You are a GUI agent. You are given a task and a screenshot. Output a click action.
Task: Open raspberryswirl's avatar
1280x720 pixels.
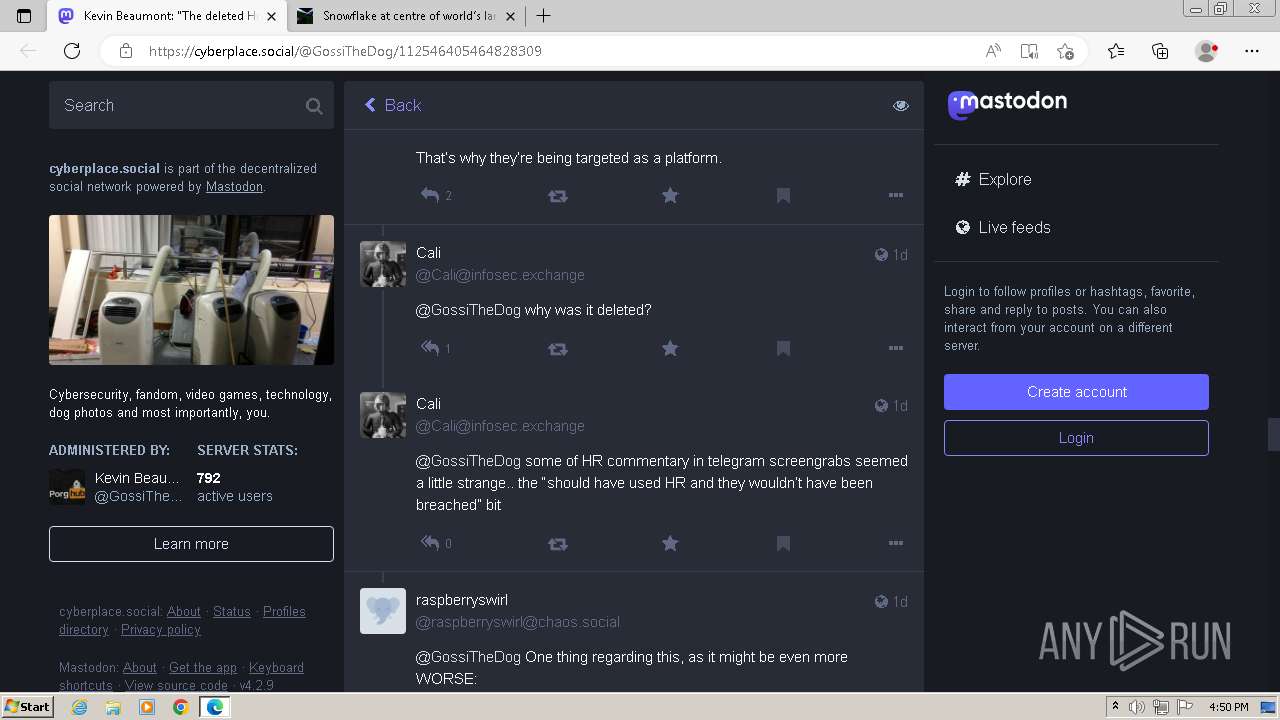coord(383,611)
